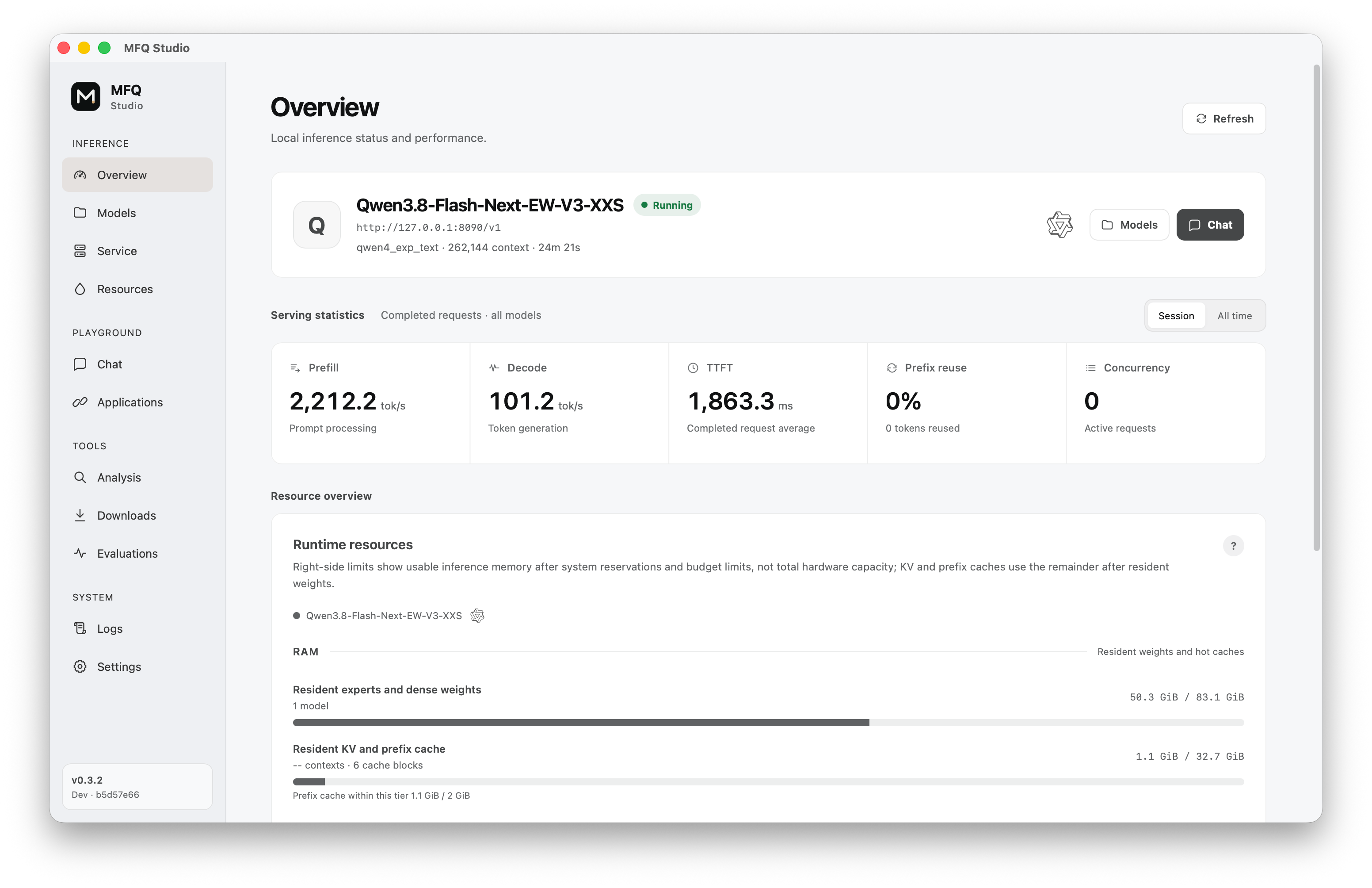Open the Overview sidebar item
The image size is (1372, 888).
(x=137, y=175)
